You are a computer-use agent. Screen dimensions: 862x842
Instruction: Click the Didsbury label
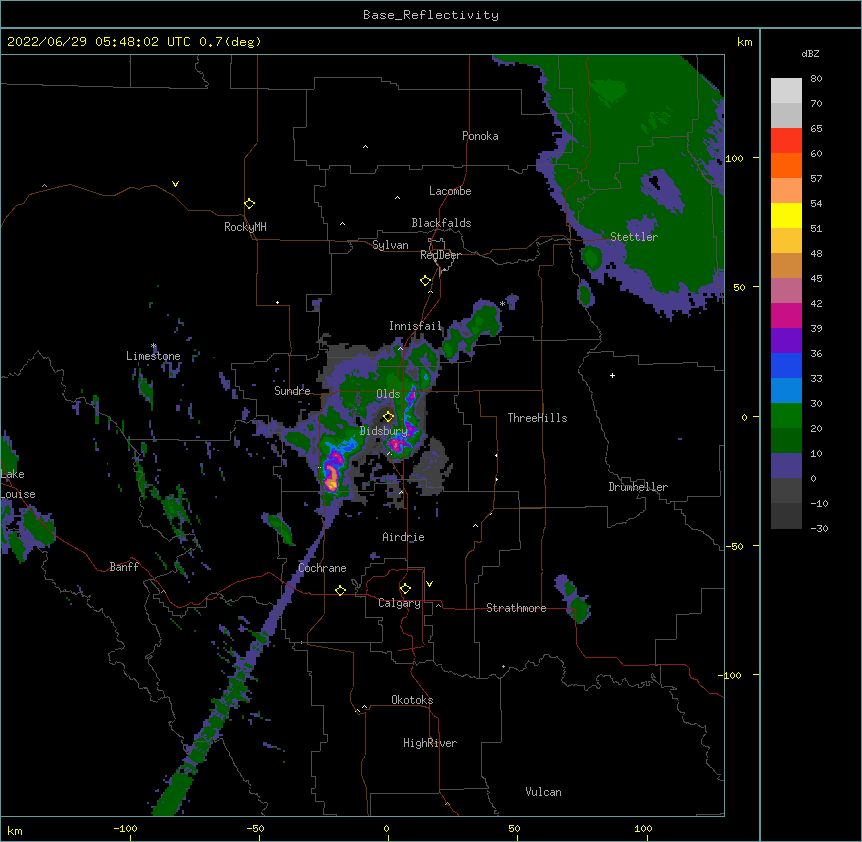pos(383,431)
